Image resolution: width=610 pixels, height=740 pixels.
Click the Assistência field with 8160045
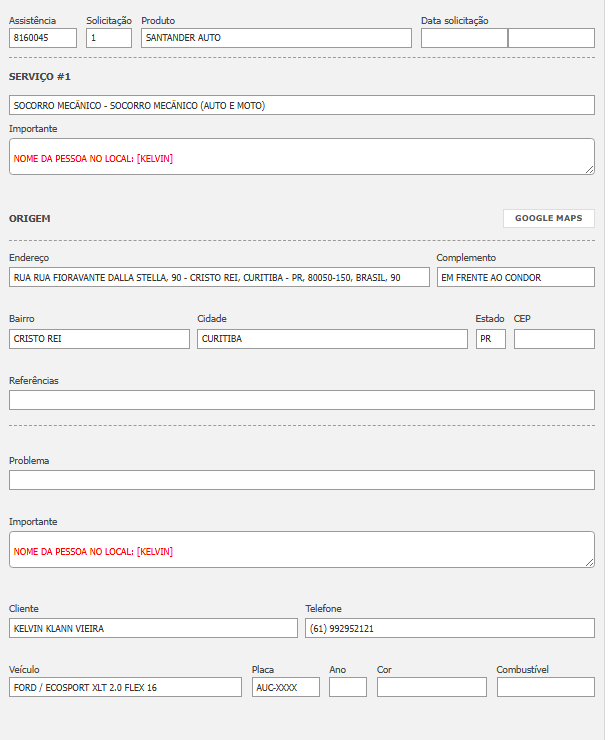click(x=43, y=38)
